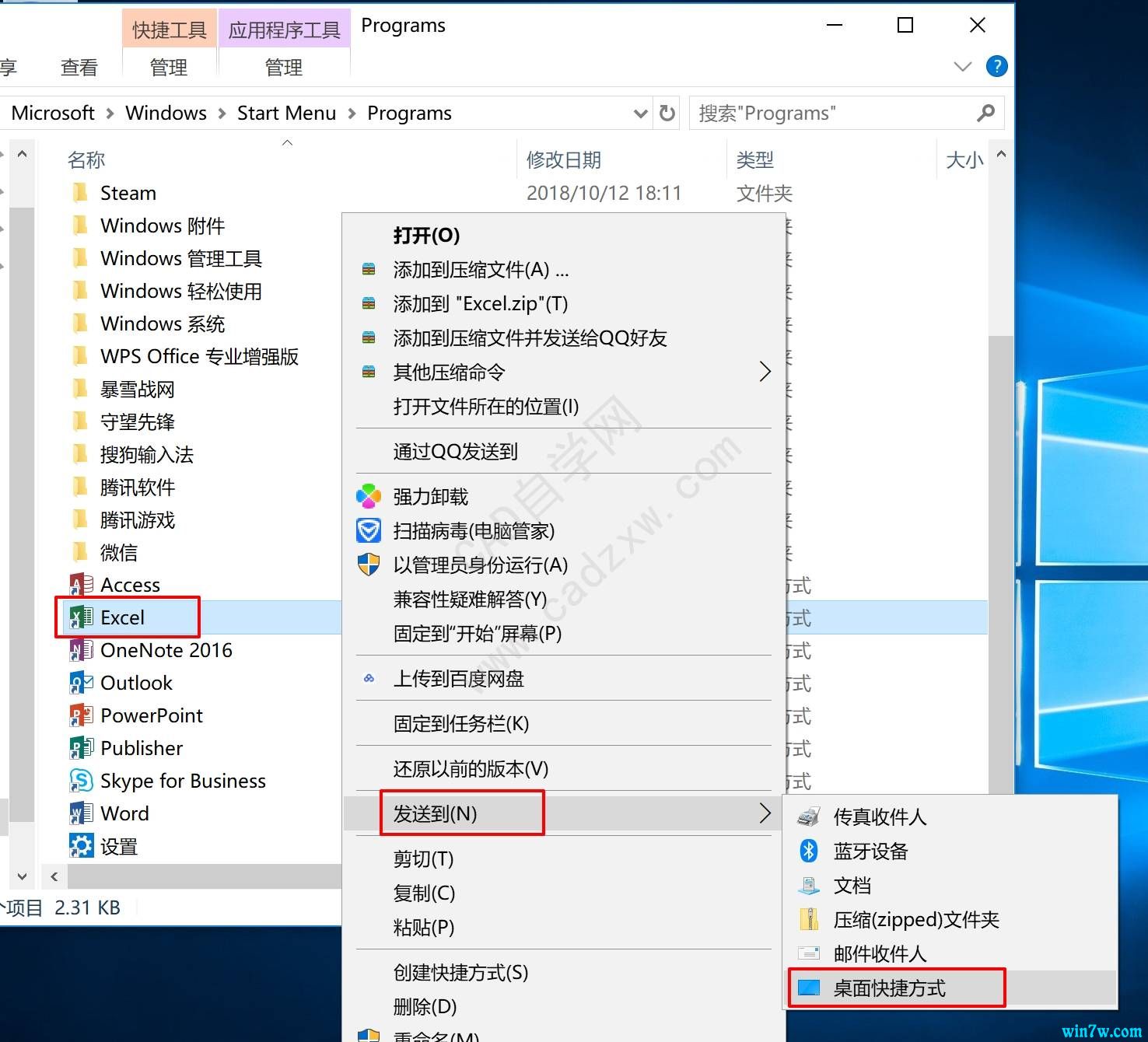
Task: Click the Bluetooth icon for 蓝牙设备
Action: point(809,851)
